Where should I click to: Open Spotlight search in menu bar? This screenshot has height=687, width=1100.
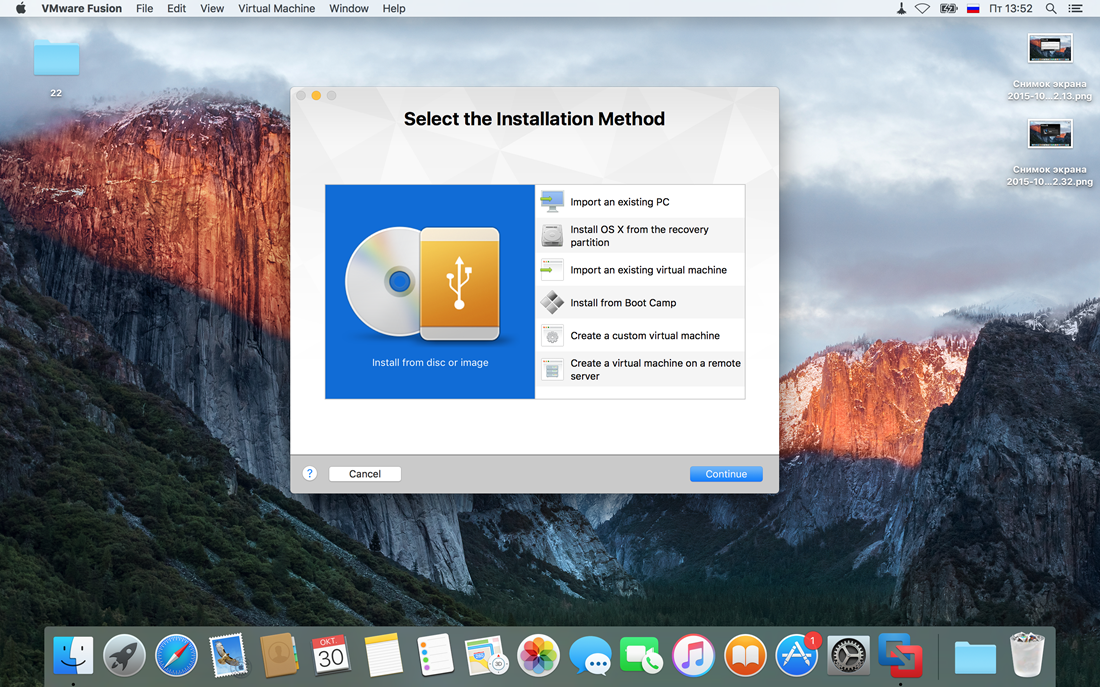click(1050, 8)
